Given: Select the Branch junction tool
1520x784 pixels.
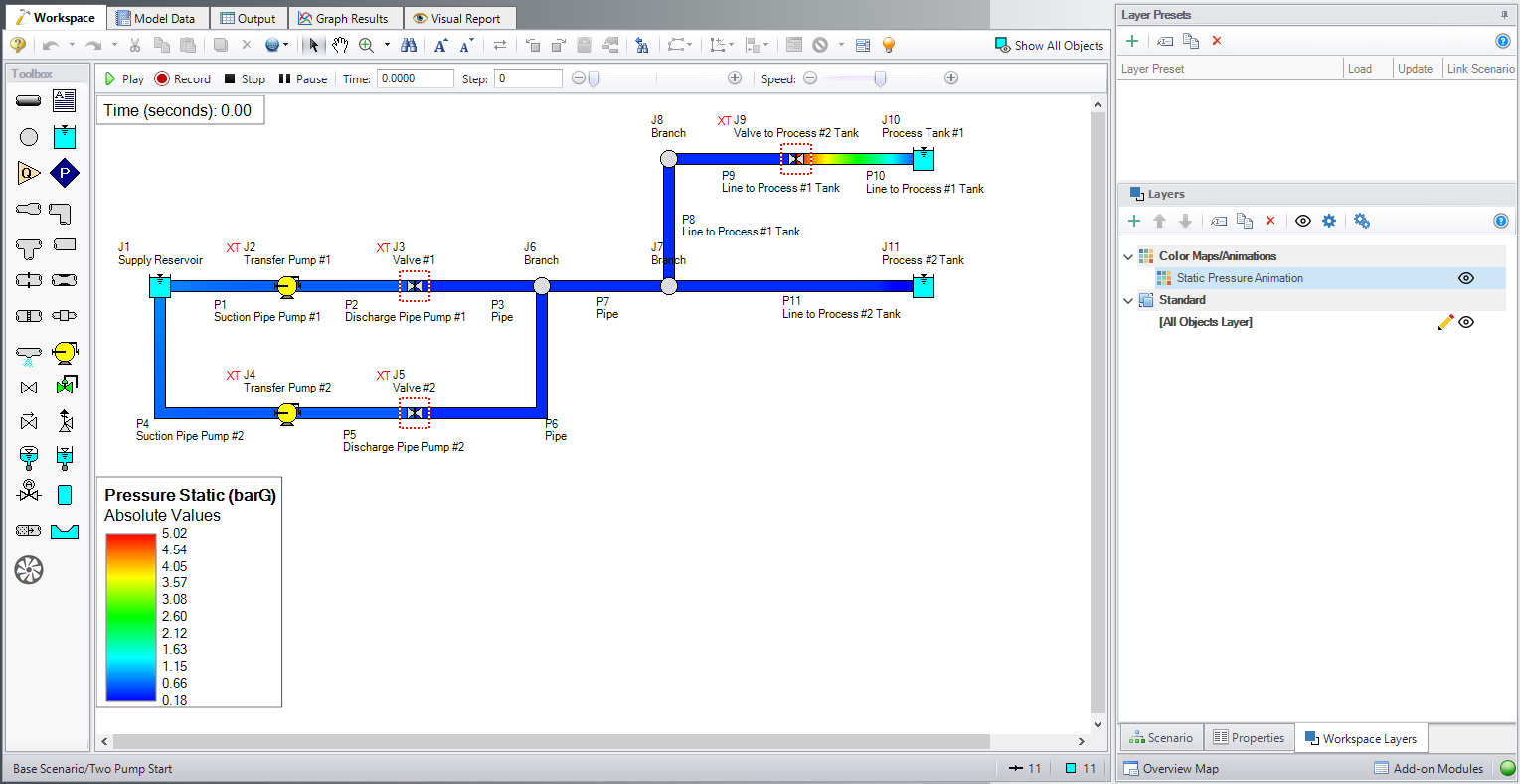Looking at the screenshot, I should (x=28, y=138).
